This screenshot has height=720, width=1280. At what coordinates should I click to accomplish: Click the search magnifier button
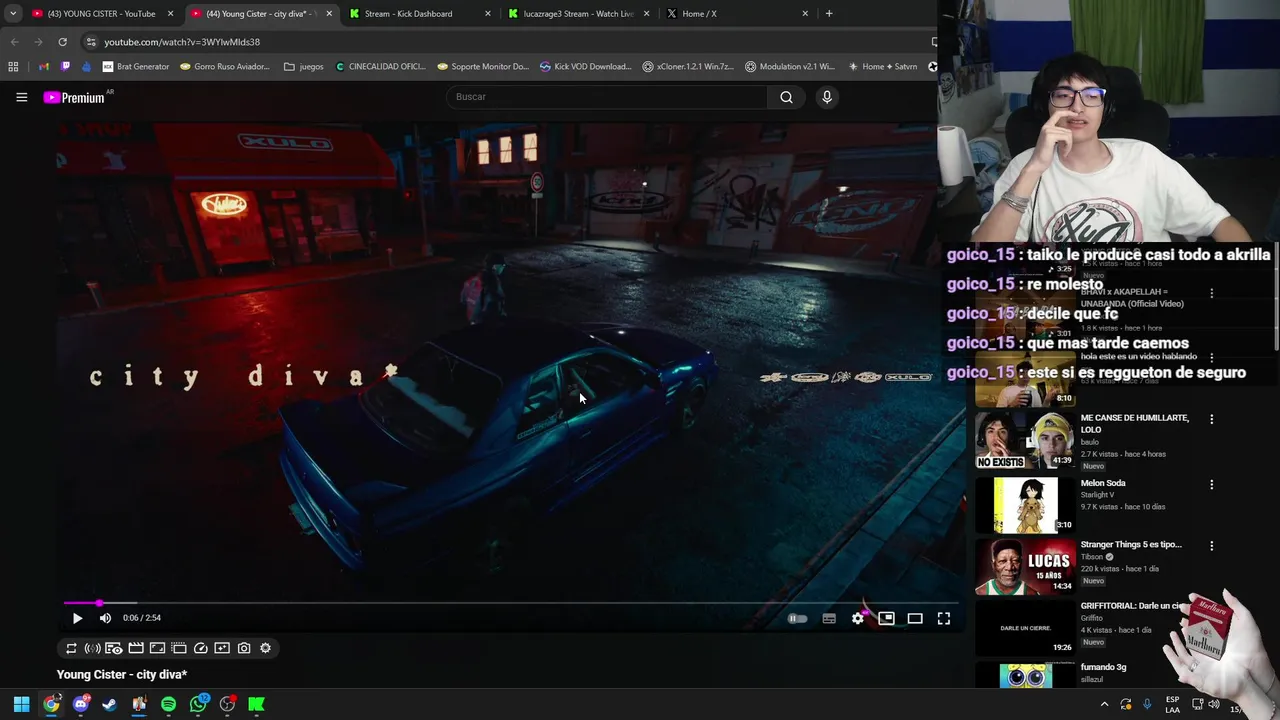coord(786,97)
